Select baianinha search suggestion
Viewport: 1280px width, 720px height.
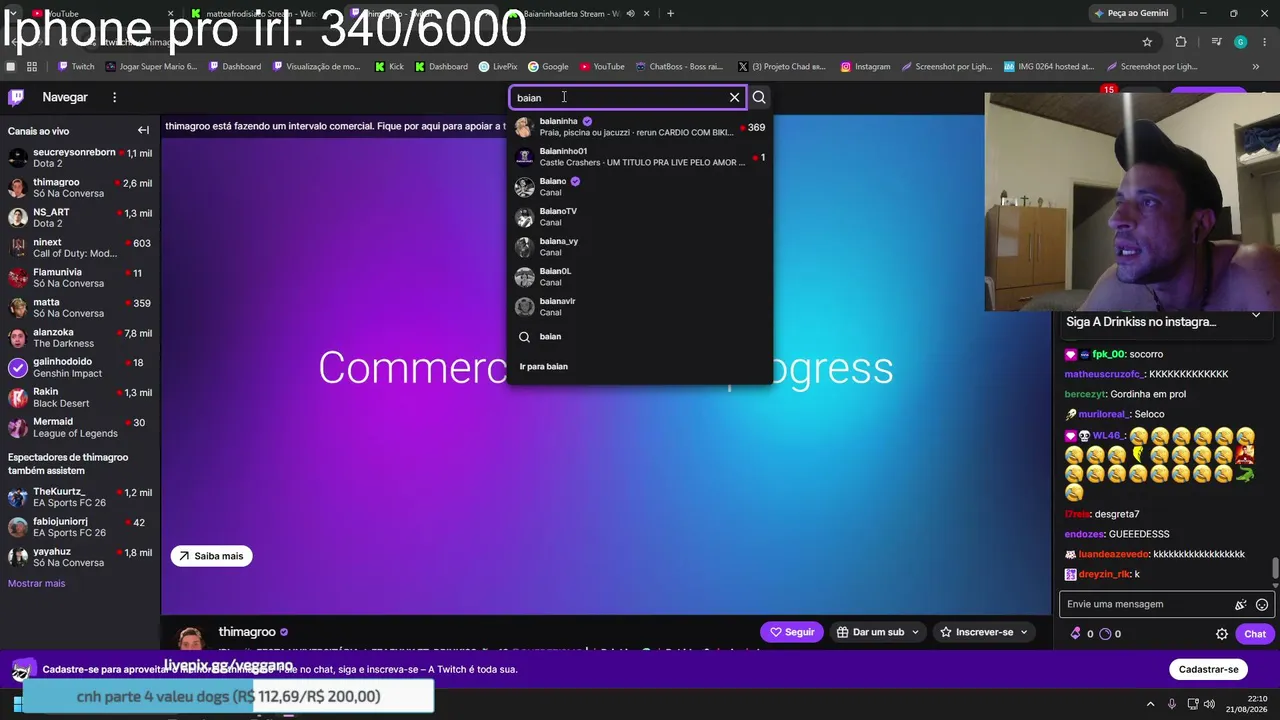(640, 127)
